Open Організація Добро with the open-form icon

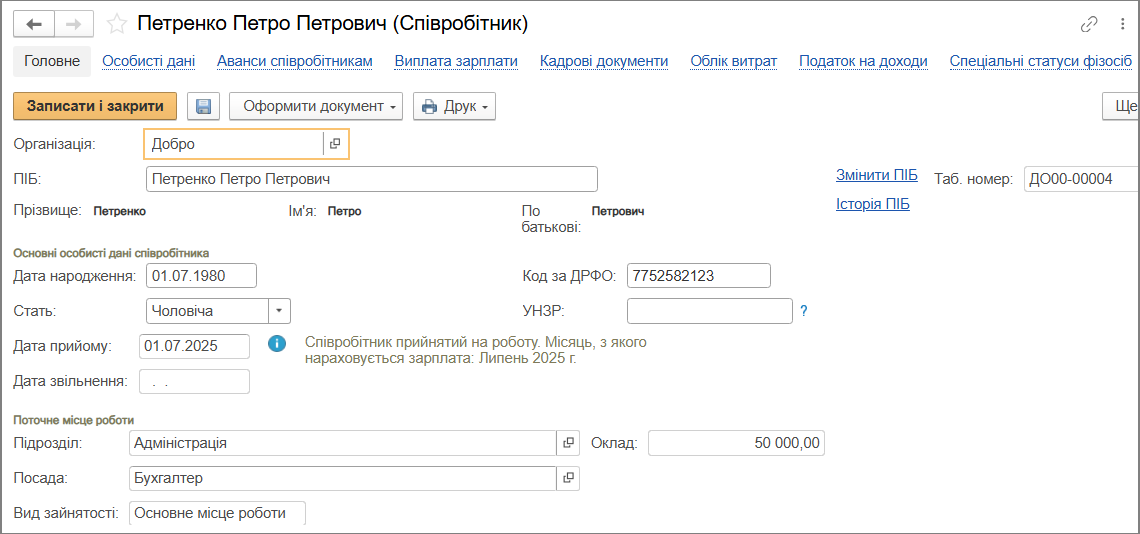(335, 144)
